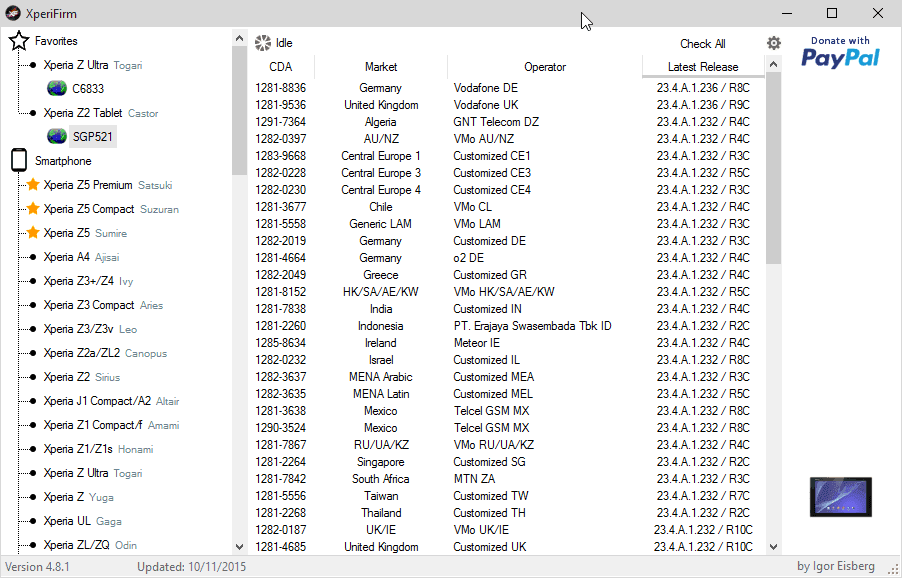Select the Customized IN India row
Image resolution: width=902 pixels, height=578 pixels.
[x=507, y=309]
